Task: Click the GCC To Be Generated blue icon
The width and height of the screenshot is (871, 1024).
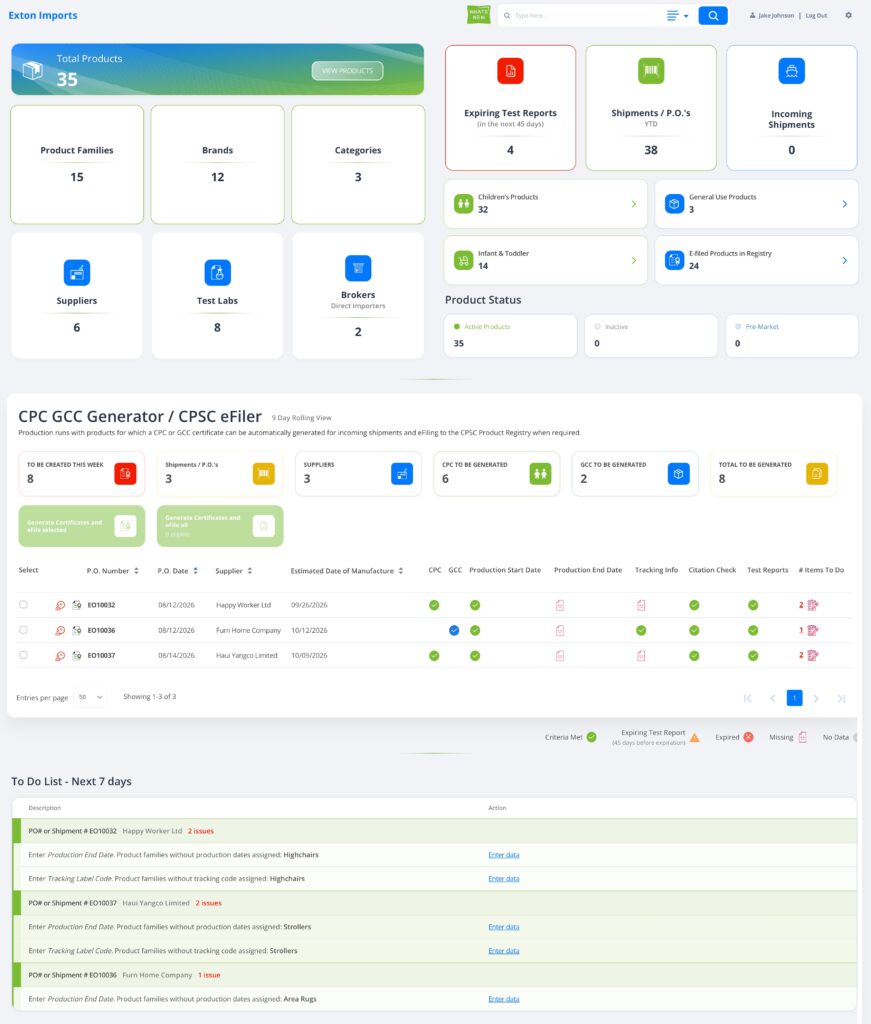Action: (x=678, y=473)
